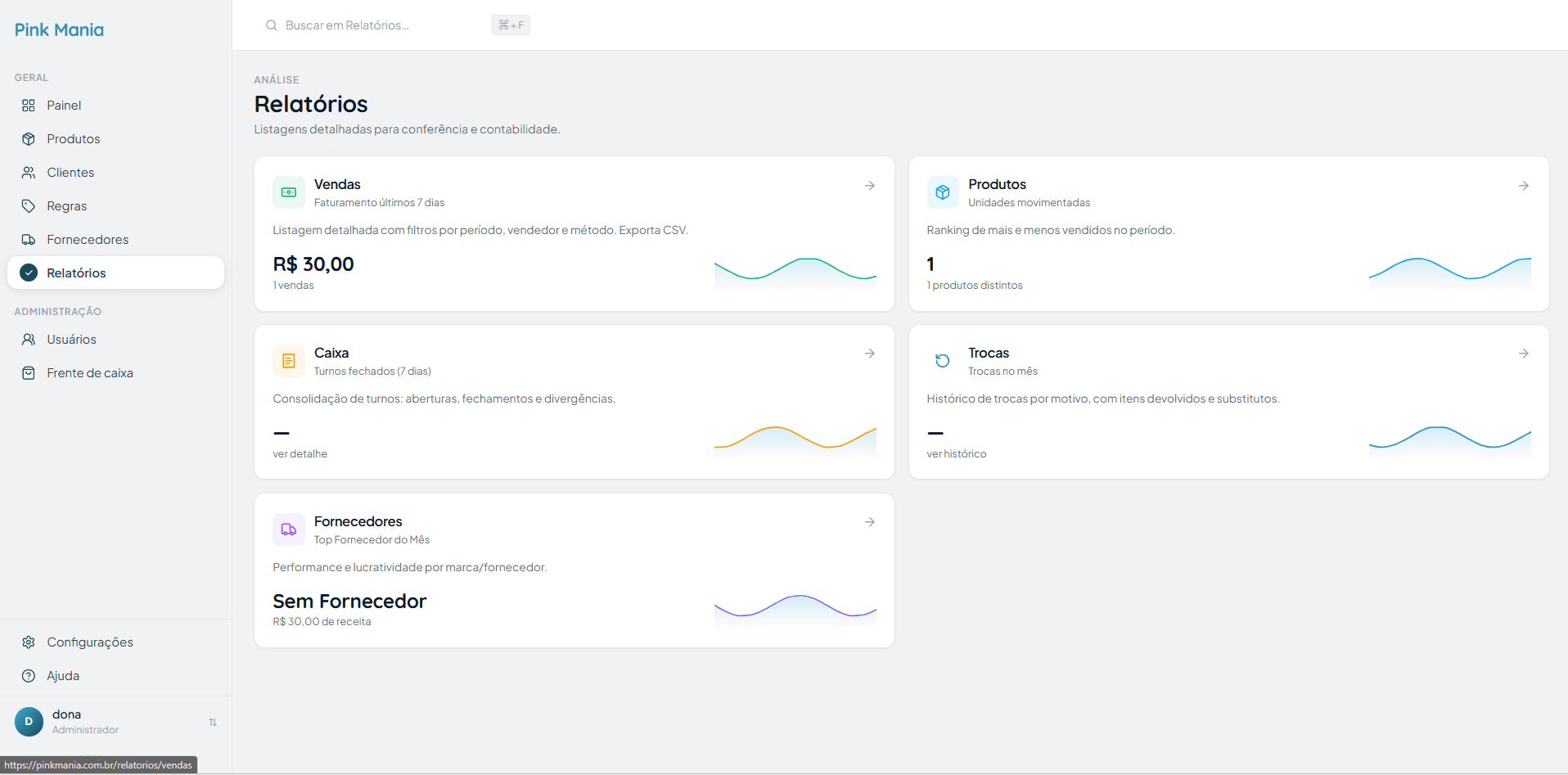Open Frente de caixa in the sidebar
This screenshot has width=1568, height=775.
coord(115,373)
